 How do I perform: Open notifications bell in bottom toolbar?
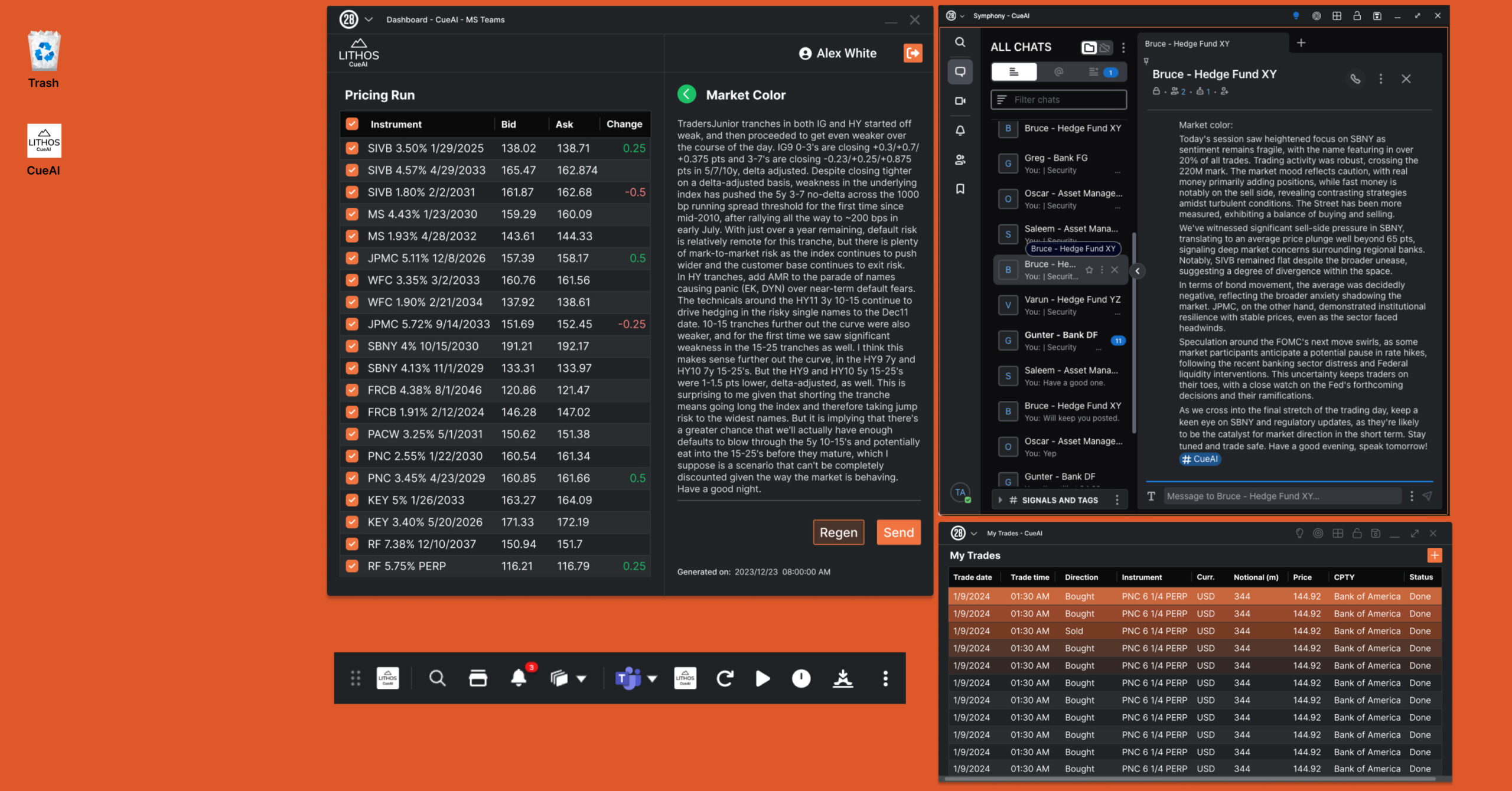519,678
